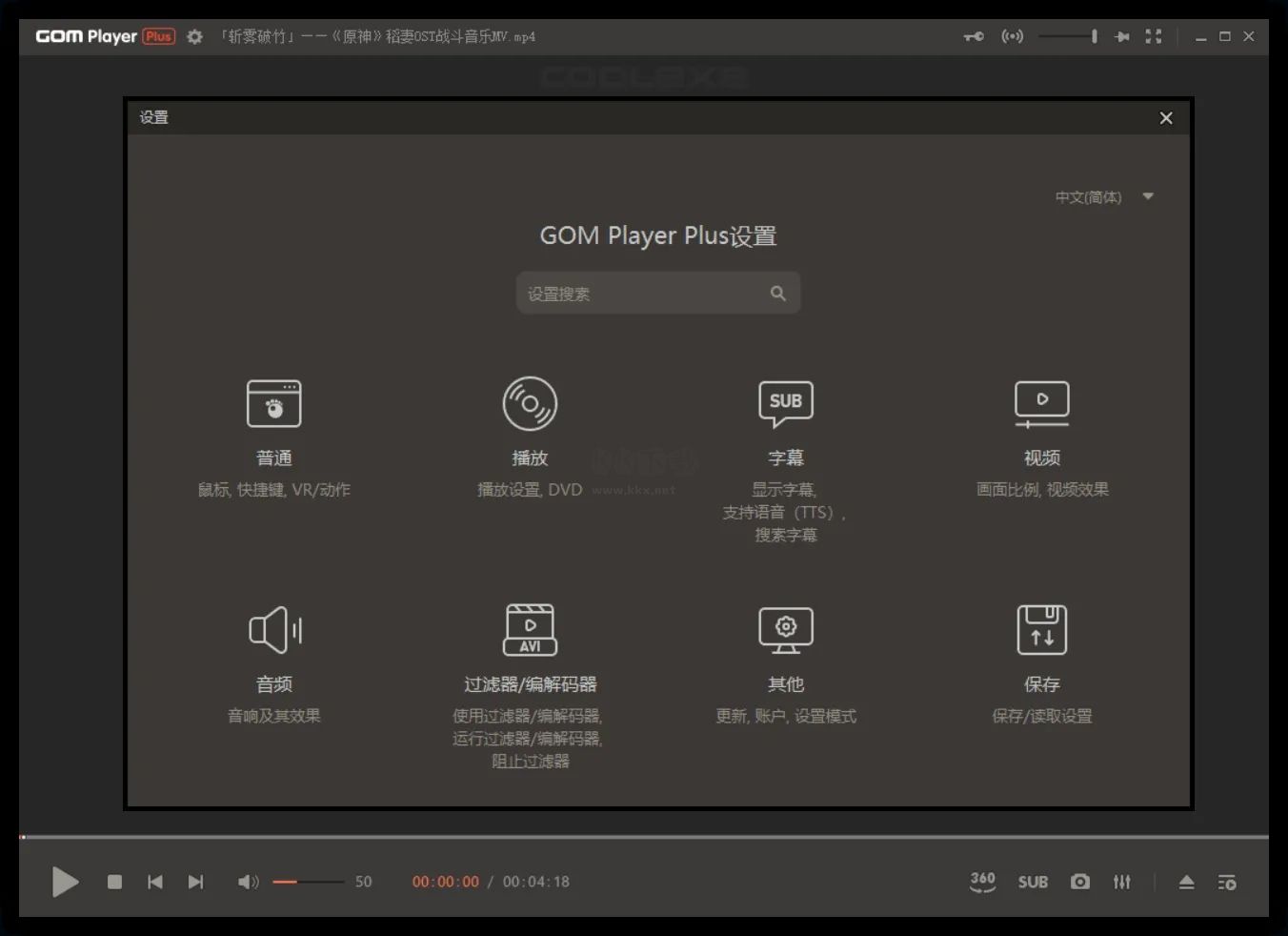Open the 视频 video settings icon

coord(1042,404)
